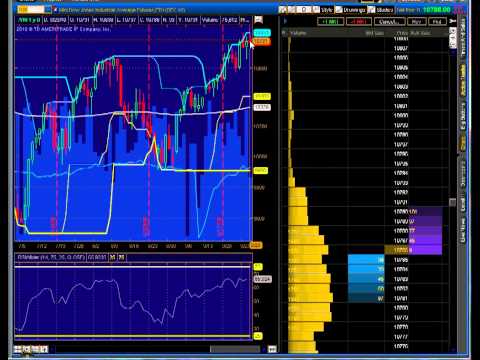Click the Drawings pencil icon
480x360 pixels.
click(x=338, y=10)
